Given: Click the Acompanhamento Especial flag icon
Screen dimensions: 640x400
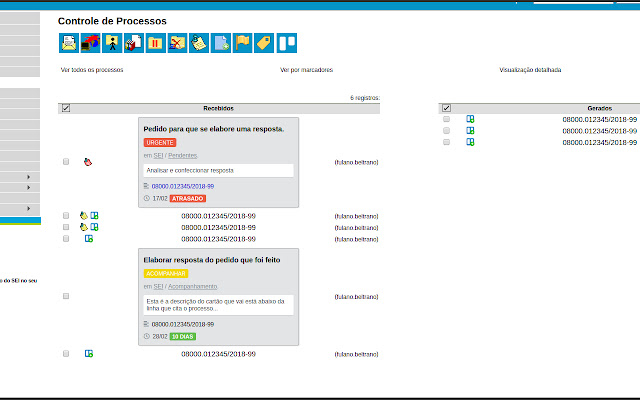Looking at the screenshot, I should 242,43.
